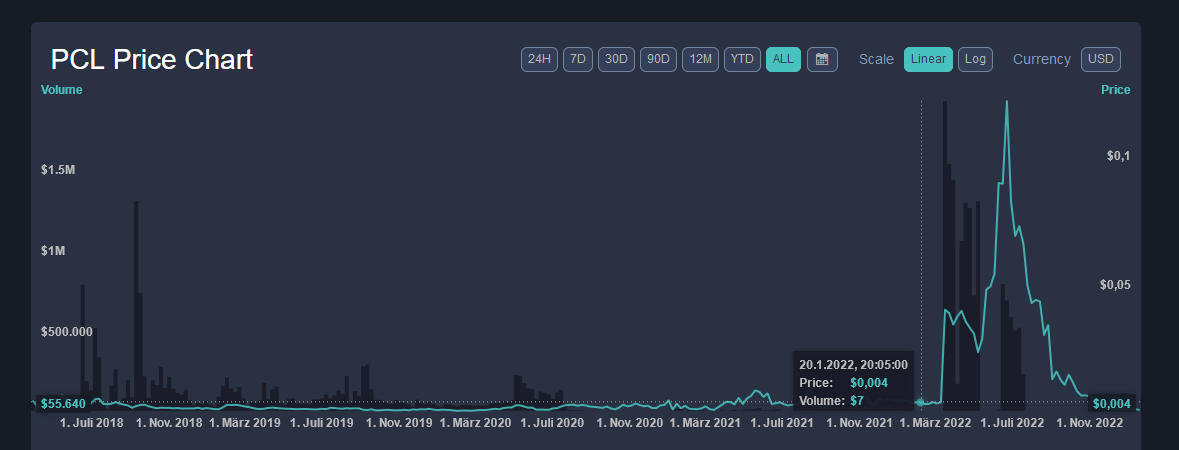
Task: Open the calendar date range picker
Action: point(822,59)
